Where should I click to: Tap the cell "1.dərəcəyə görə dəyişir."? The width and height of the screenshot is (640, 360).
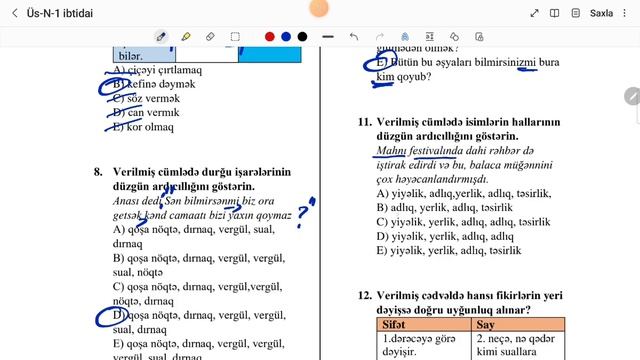point(424,345)
